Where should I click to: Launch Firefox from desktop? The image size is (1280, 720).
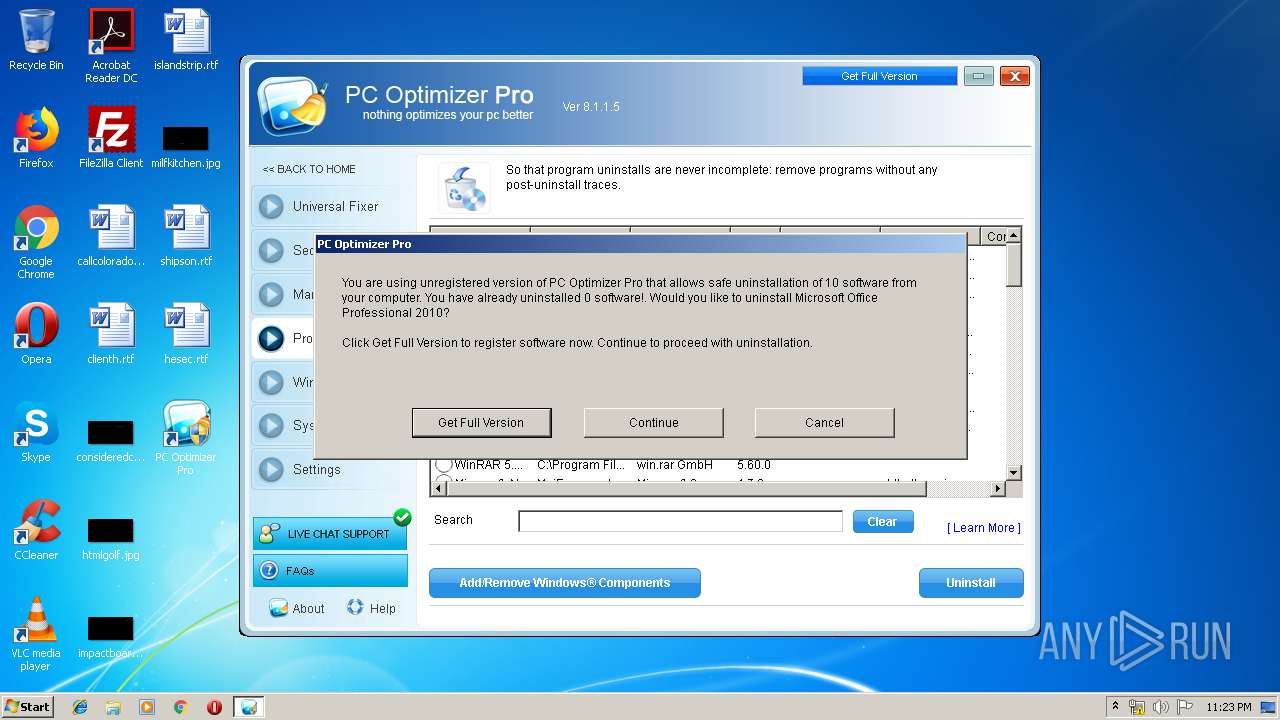pyautogui.click(x=36, y=138)
